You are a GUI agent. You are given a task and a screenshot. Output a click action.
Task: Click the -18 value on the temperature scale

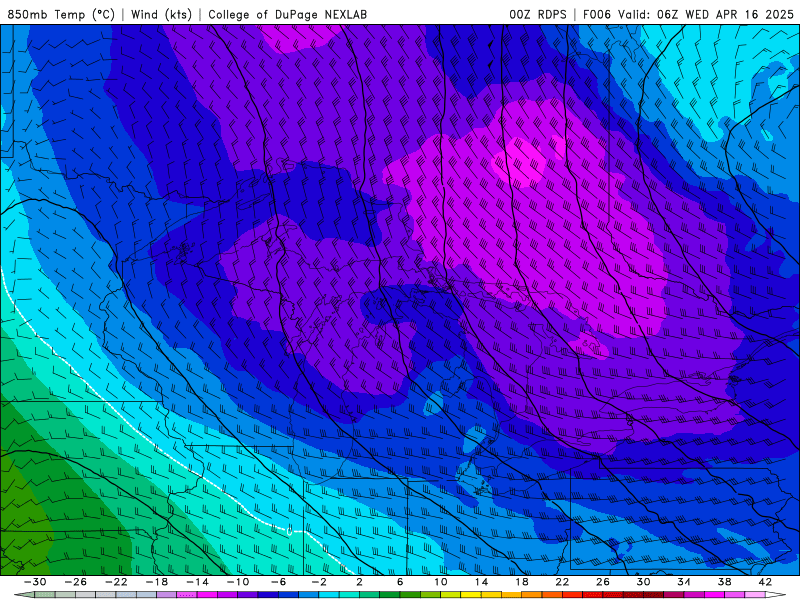tap(157, 582)
